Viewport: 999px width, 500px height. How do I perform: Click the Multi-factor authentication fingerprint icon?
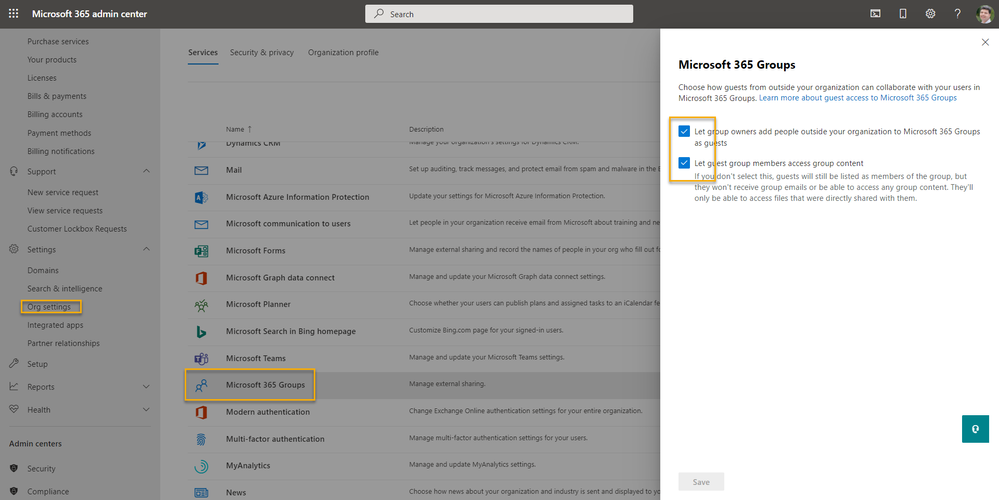[201, 439]
